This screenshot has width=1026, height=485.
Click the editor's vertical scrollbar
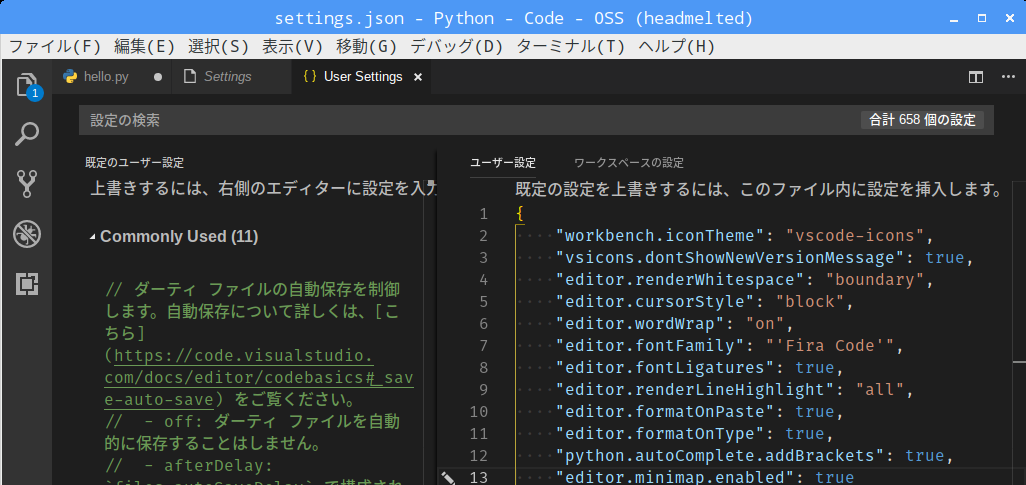[1020, 300]
